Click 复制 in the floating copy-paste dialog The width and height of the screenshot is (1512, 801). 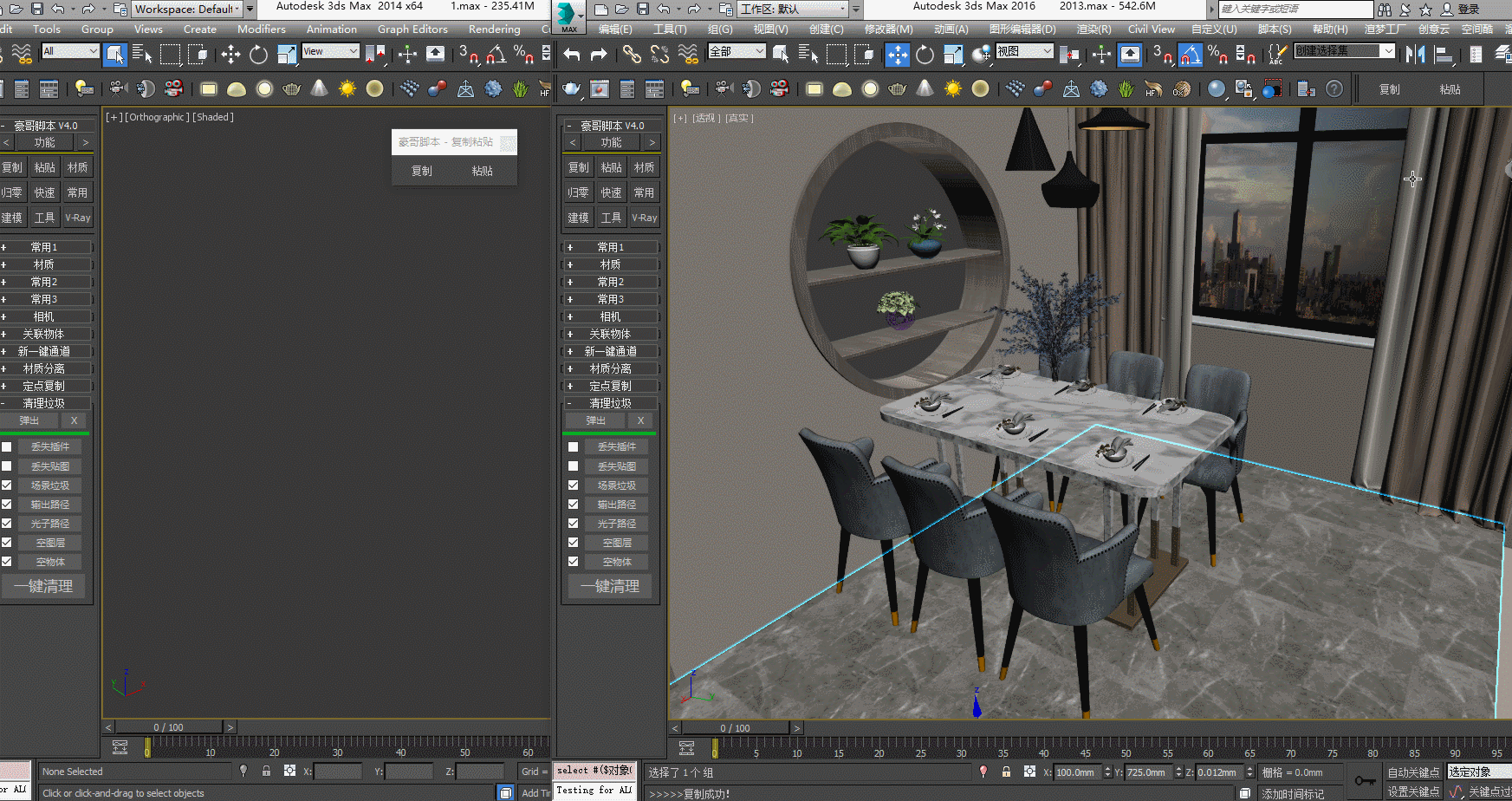pyautogui.click(x=422, y=171)
